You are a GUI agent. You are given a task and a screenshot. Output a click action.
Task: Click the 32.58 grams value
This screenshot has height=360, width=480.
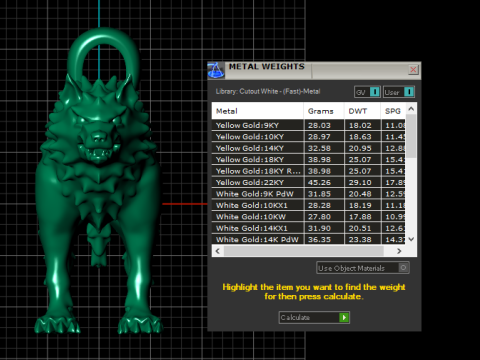[x=319, y=148]
